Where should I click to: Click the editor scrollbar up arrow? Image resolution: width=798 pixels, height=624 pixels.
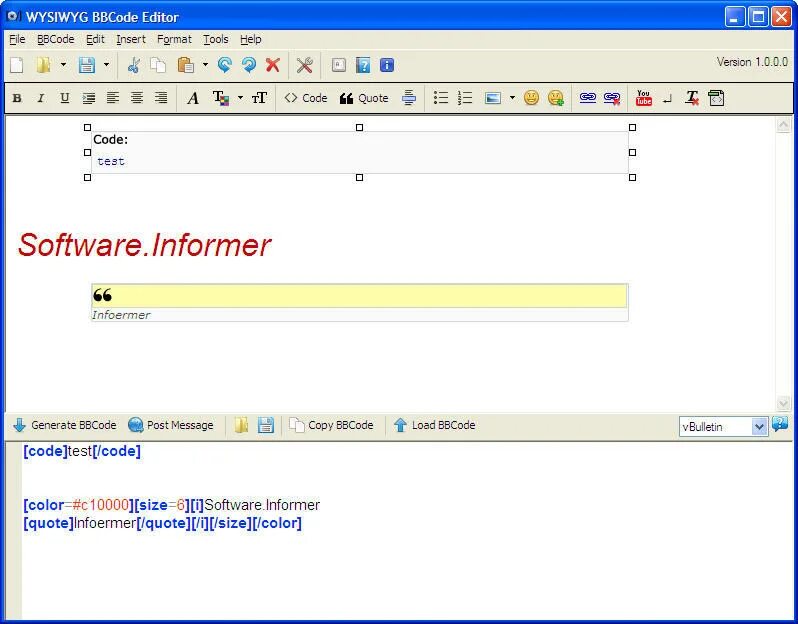(x=783, y=125)
